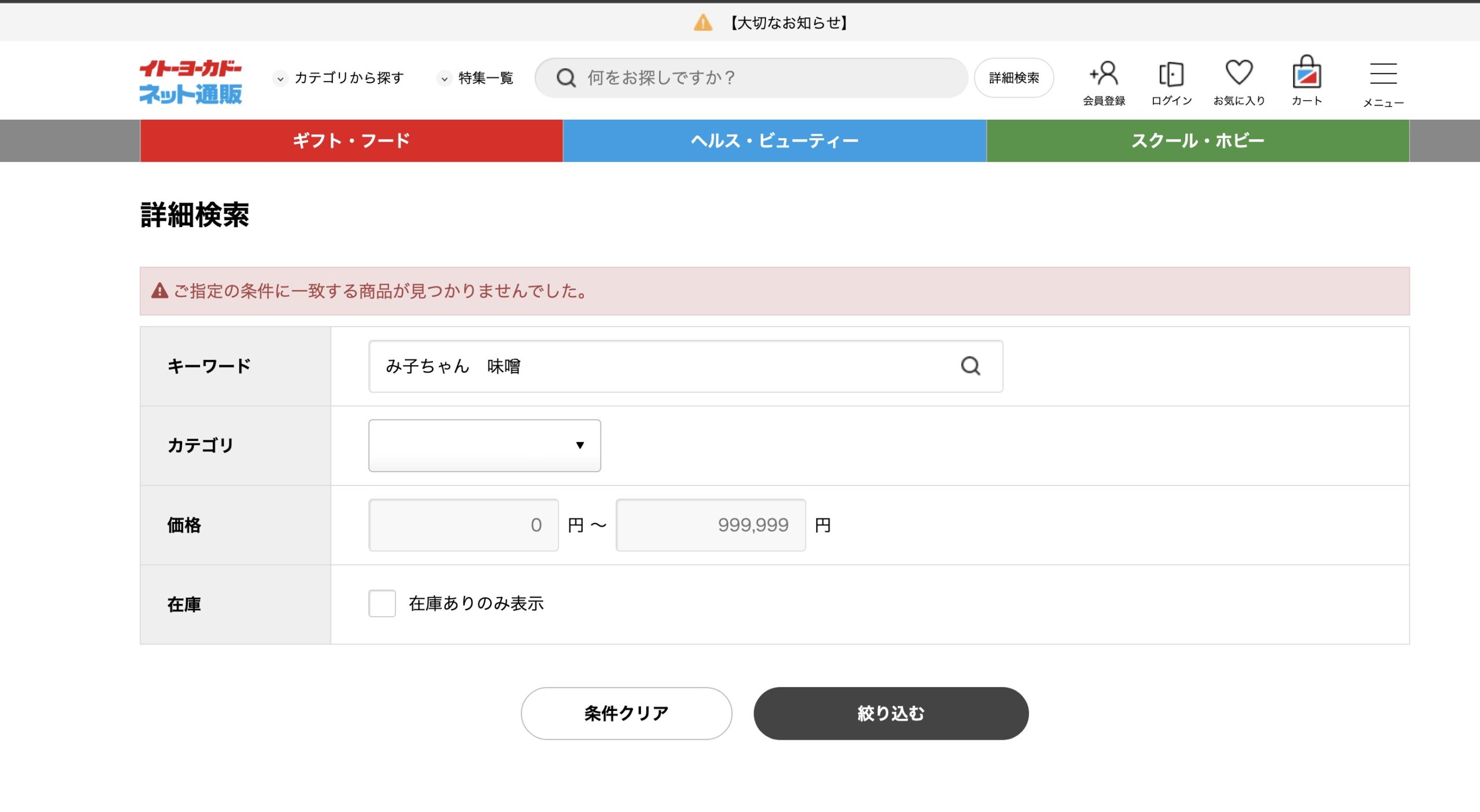Switch to the ギフト・フード category tab
Screen dimensions: 1480x812
[x=351, y=140]
